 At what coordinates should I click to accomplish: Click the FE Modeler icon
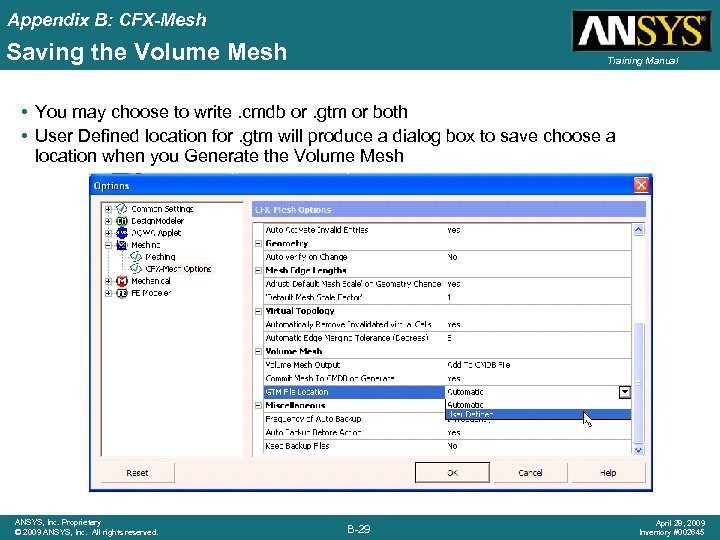(122, 292)
